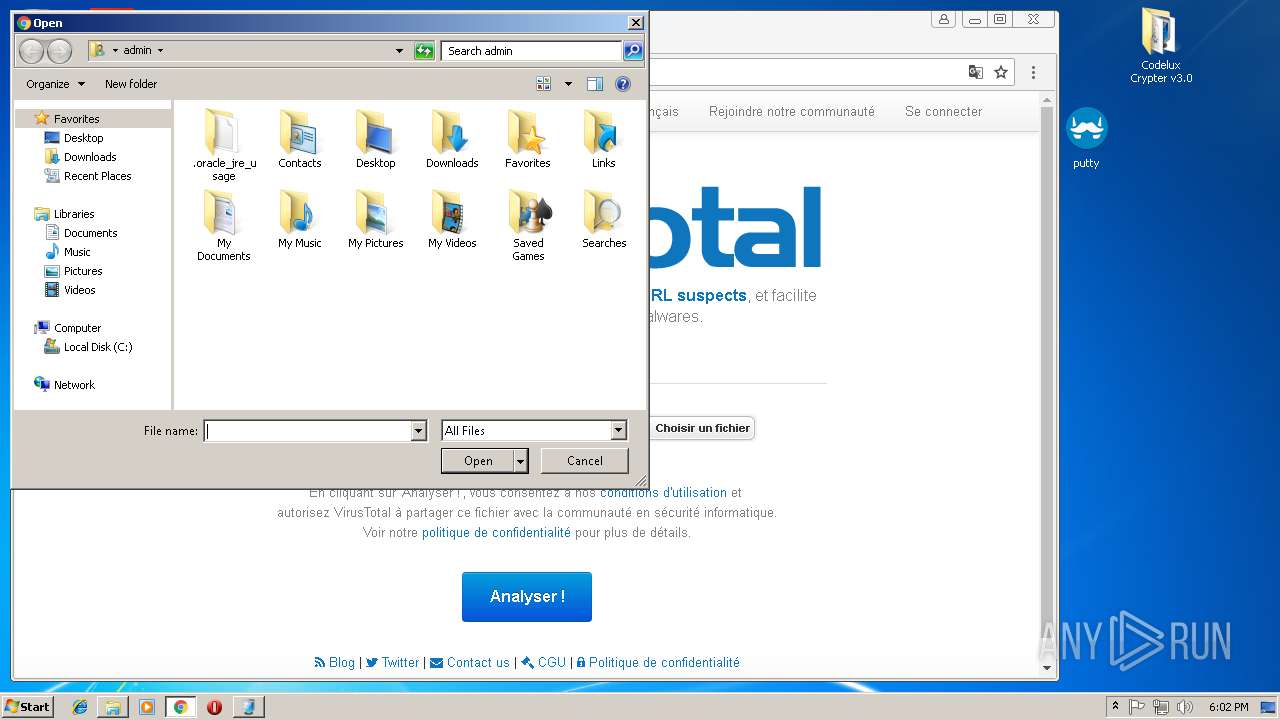Image resolution: width=1280 pixels, height=720 pixels.
Task: Expand the More views dropdown arrow
Action: click(569, 84)
